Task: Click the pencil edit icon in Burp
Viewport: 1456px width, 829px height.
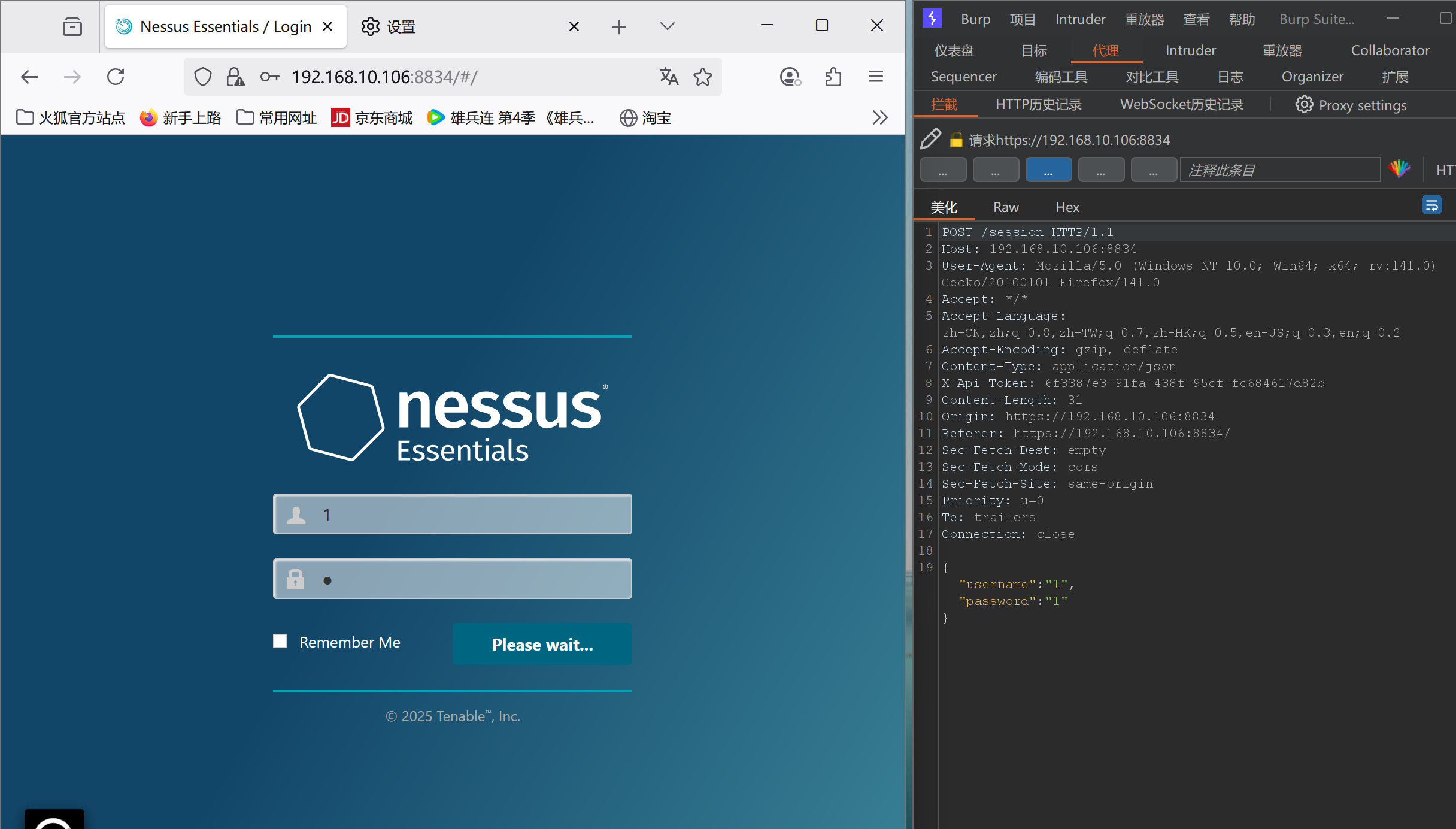Action: click(930, 139)
